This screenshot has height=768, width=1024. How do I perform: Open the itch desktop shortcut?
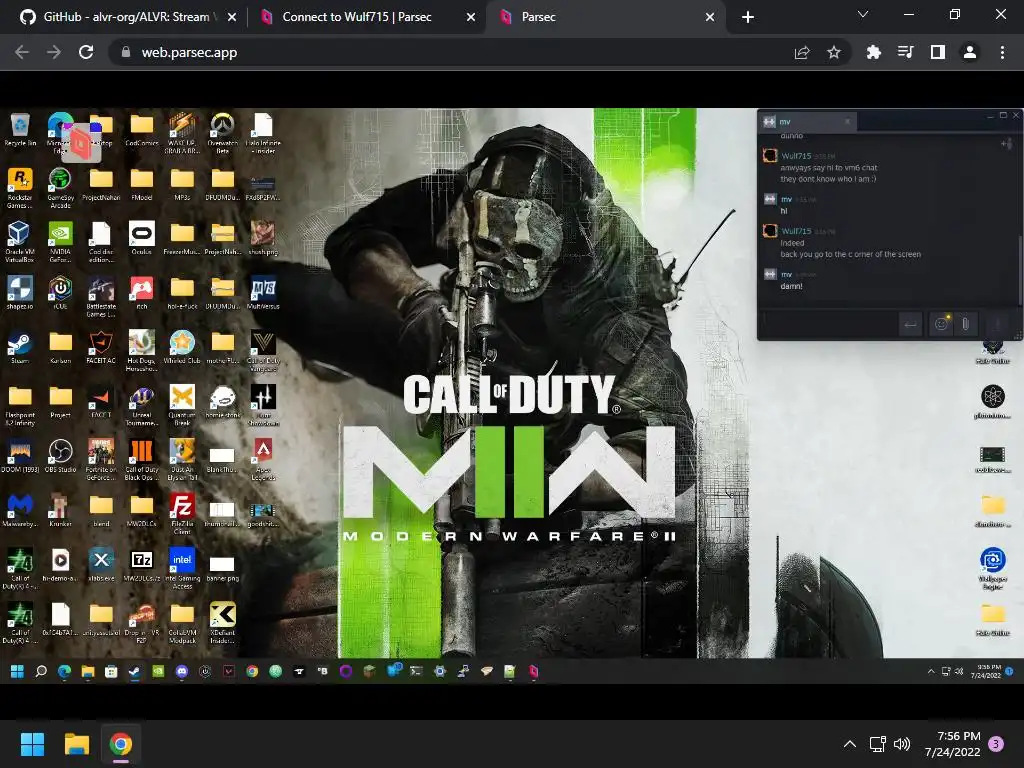(x=142, y=293)
